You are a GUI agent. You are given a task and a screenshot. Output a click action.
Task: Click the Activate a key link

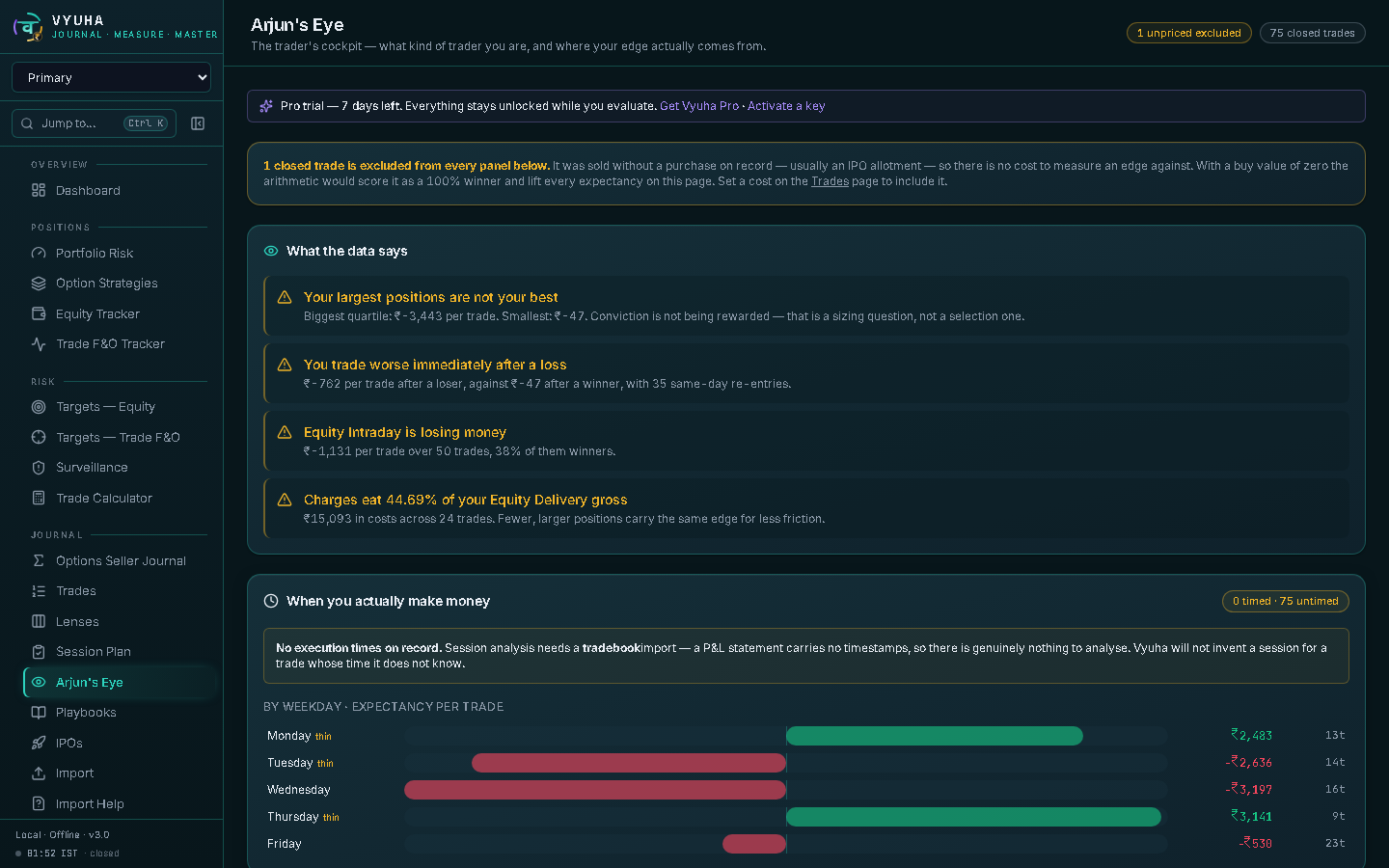(x=786, y=106)
